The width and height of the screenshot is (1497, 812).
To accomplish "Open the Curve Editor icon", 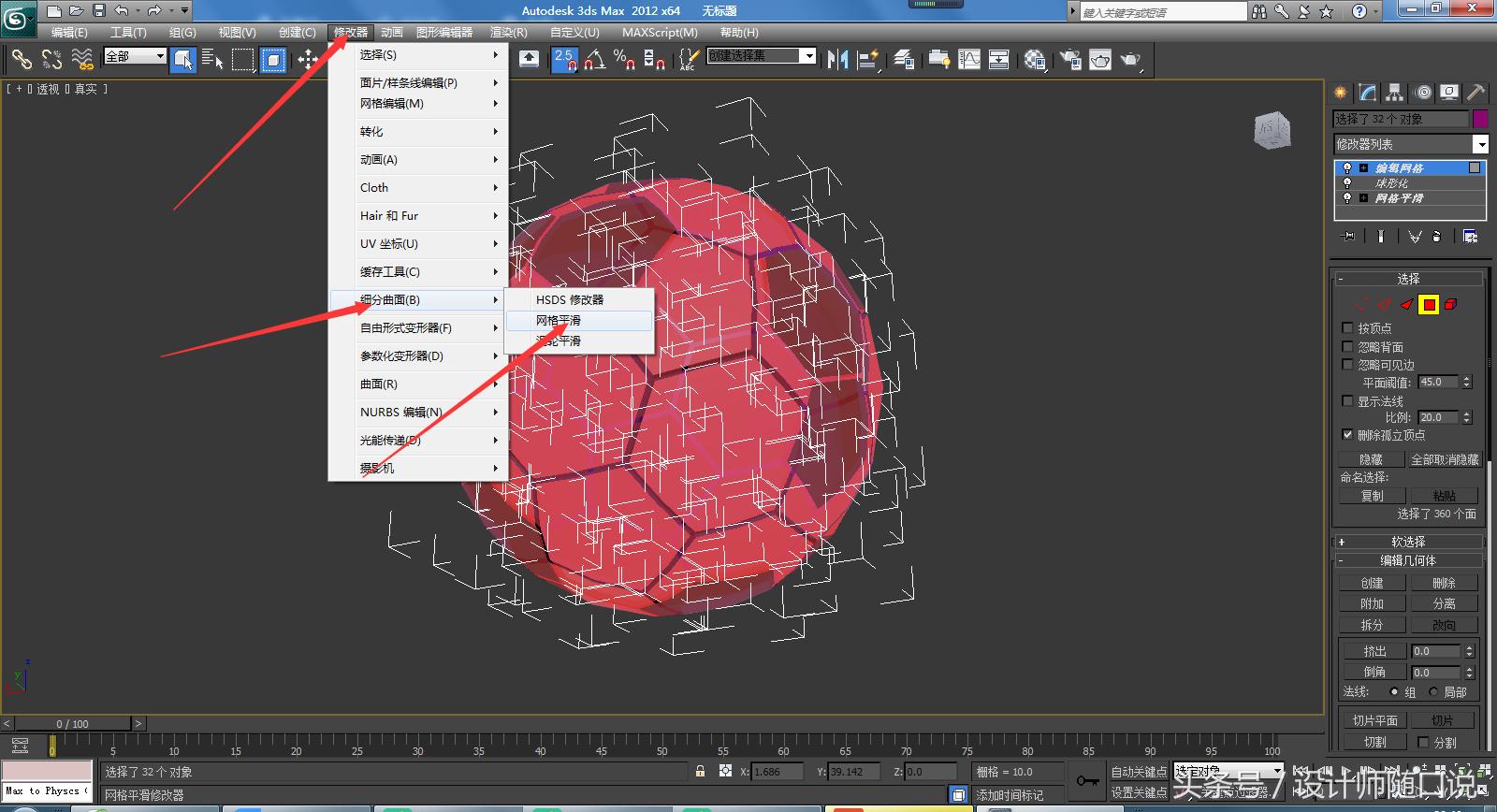I will (969, 60).
